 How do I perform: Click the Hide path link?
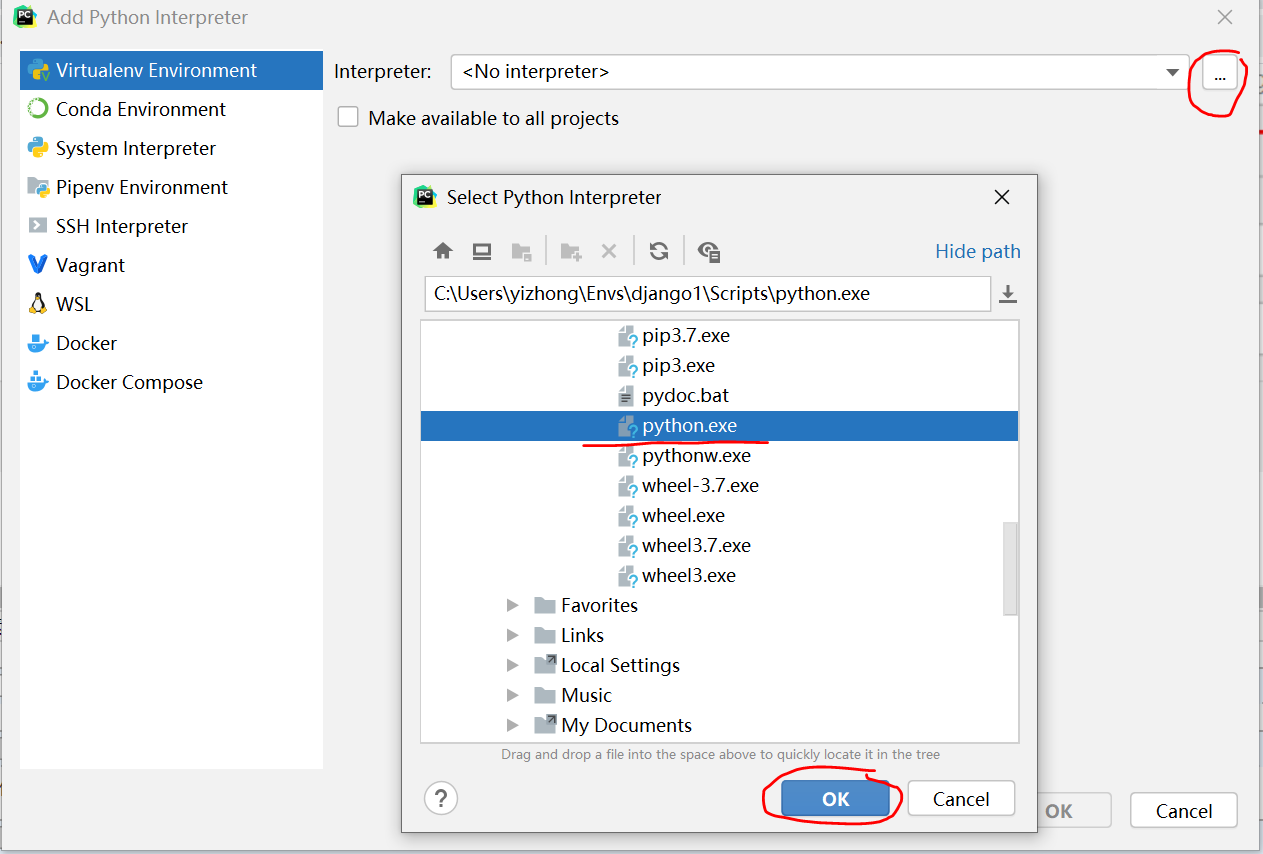point(978,251)
